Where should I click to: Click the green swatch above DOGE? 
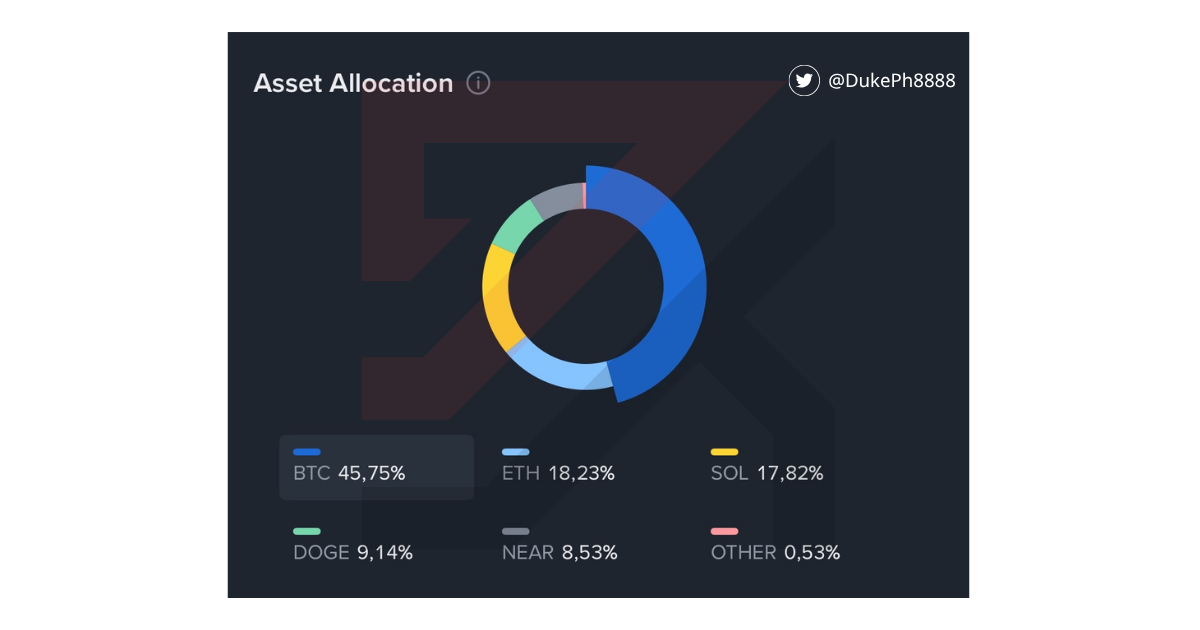(307, 531)
